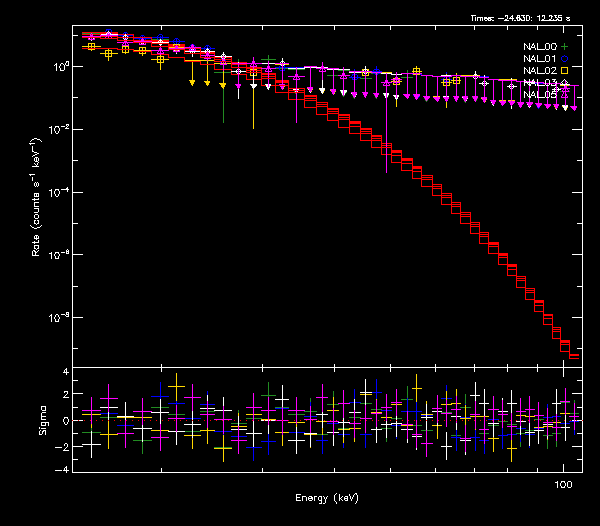This screenshot has width=600, height=526.
Task: Click the Energy (keV) x-axis title
Action: click(326, 498)
